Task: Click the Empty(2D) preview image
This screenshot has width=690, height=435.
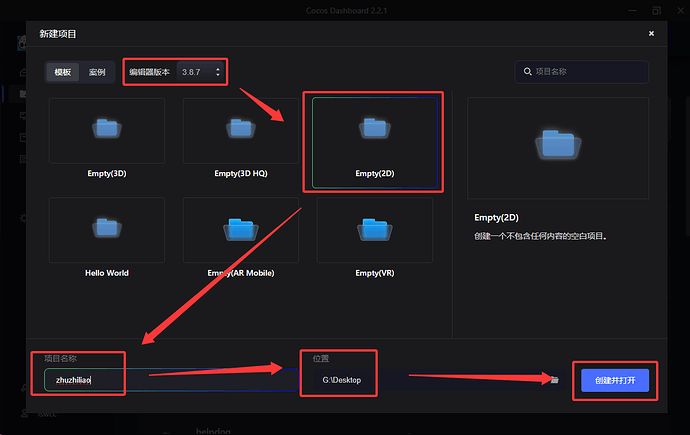Action: (558, 148)
